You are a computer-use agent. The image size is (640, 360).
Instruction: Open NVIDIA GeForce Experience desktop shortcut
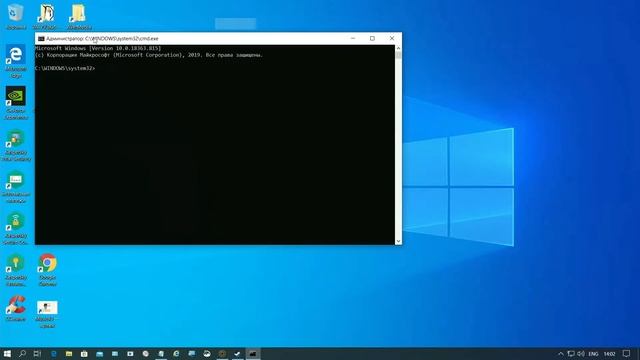coord(16,102)
